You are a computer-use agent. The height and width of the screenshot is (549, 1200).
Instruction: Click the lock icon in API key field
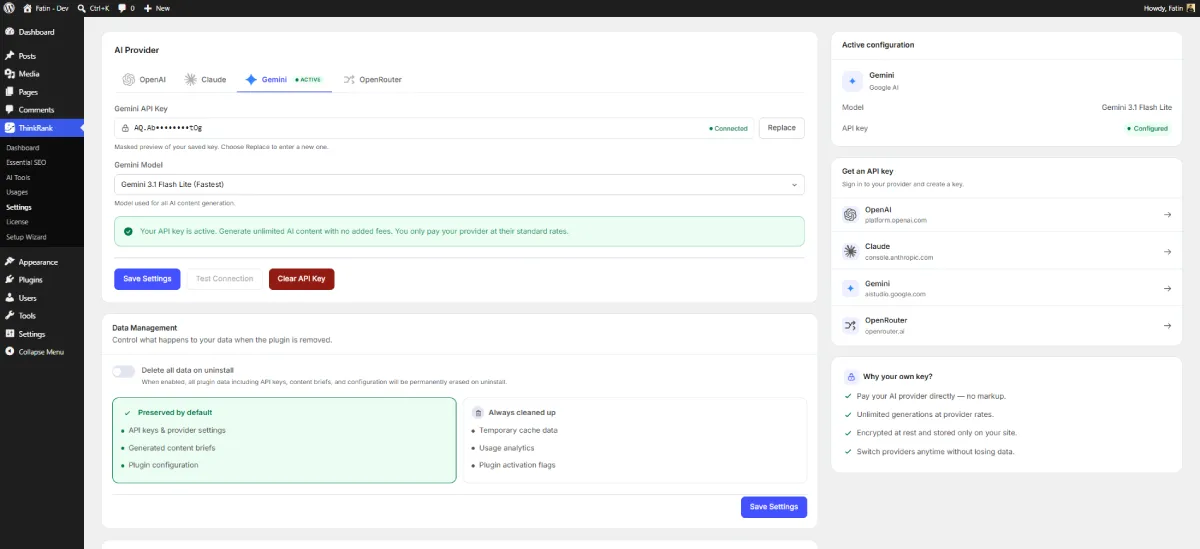125,128
